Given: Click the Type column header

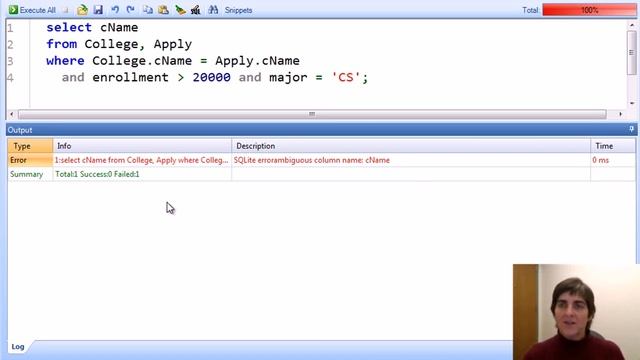Looking at the screenshot, I should 30,146.
